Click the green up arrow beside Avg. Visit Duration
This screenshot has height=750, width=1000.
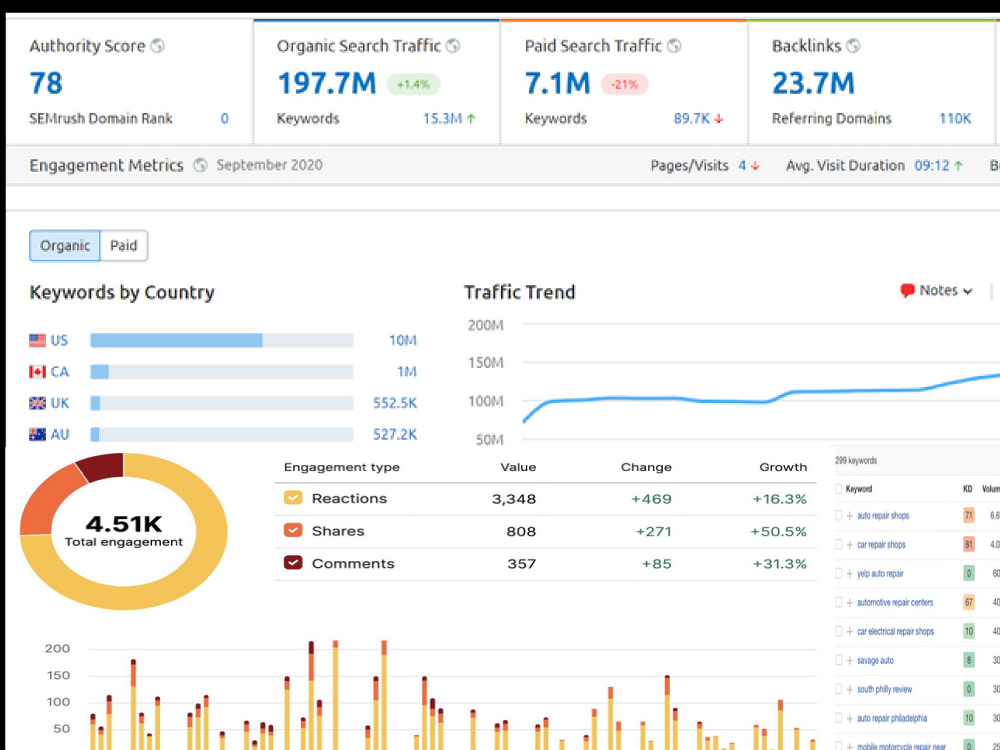tap(958, 166)
